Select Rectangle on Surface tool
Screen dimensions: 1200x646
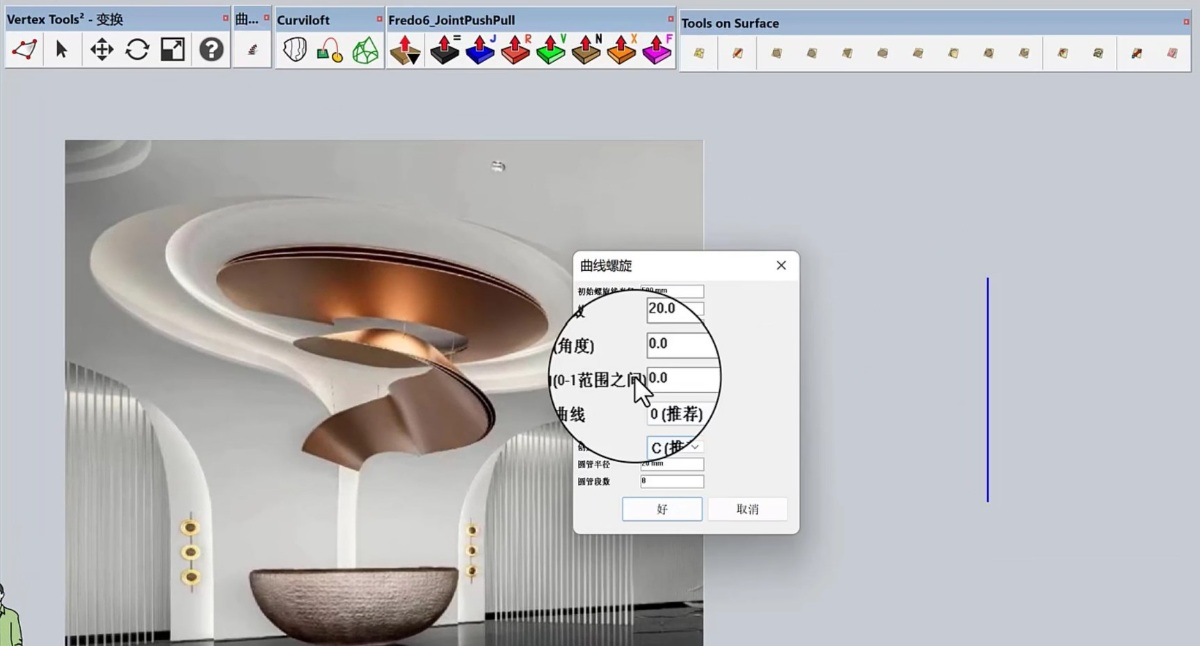[776, 53]
